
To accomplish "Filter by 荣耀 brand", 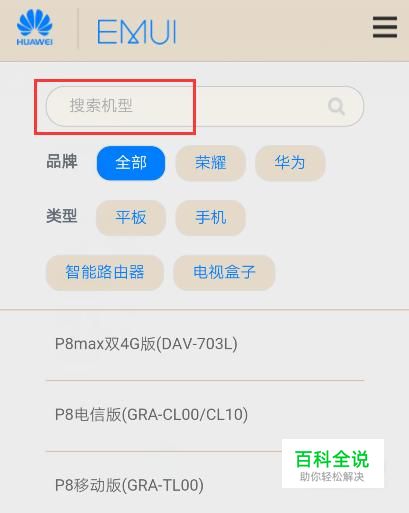I will pos(211,163).
